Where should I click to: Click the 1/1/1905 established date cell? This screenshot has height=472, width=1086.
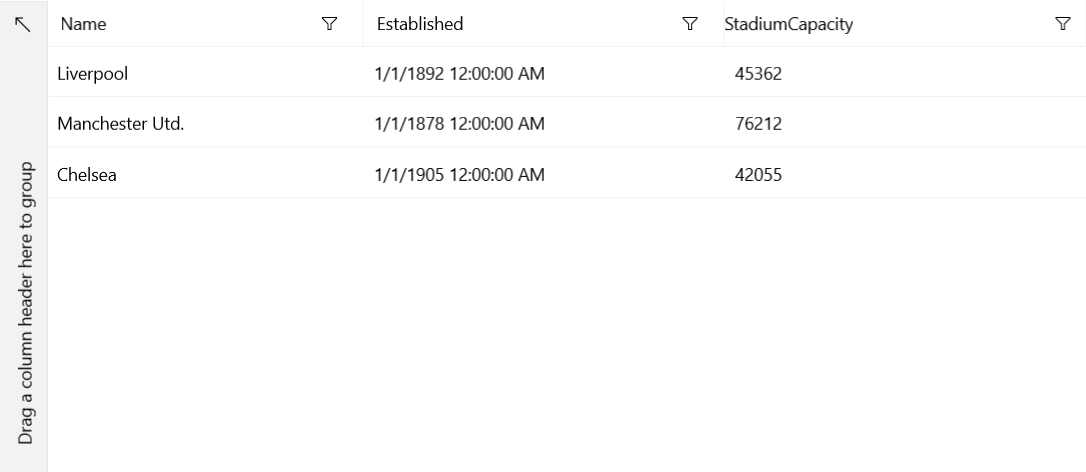[460, 175]
